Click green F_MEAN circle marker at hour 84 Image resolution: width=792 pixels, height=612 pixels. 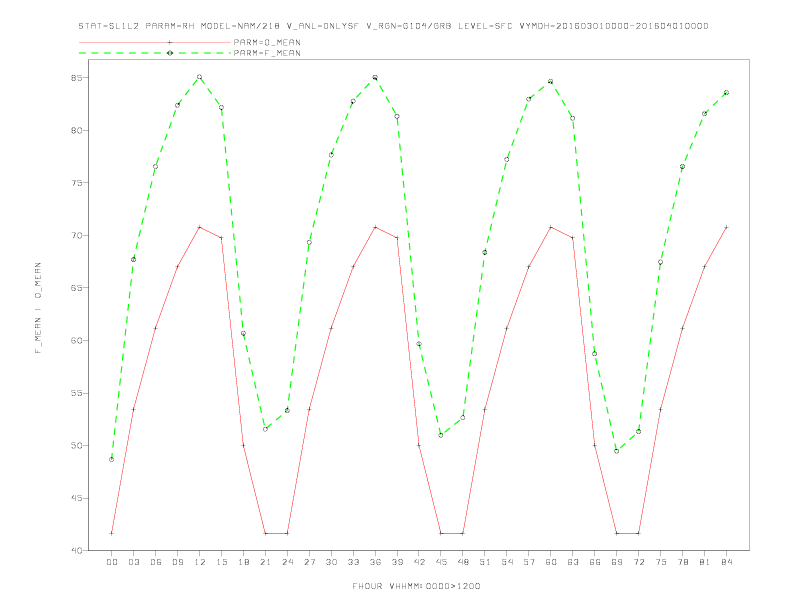click(x=726, y=93)
